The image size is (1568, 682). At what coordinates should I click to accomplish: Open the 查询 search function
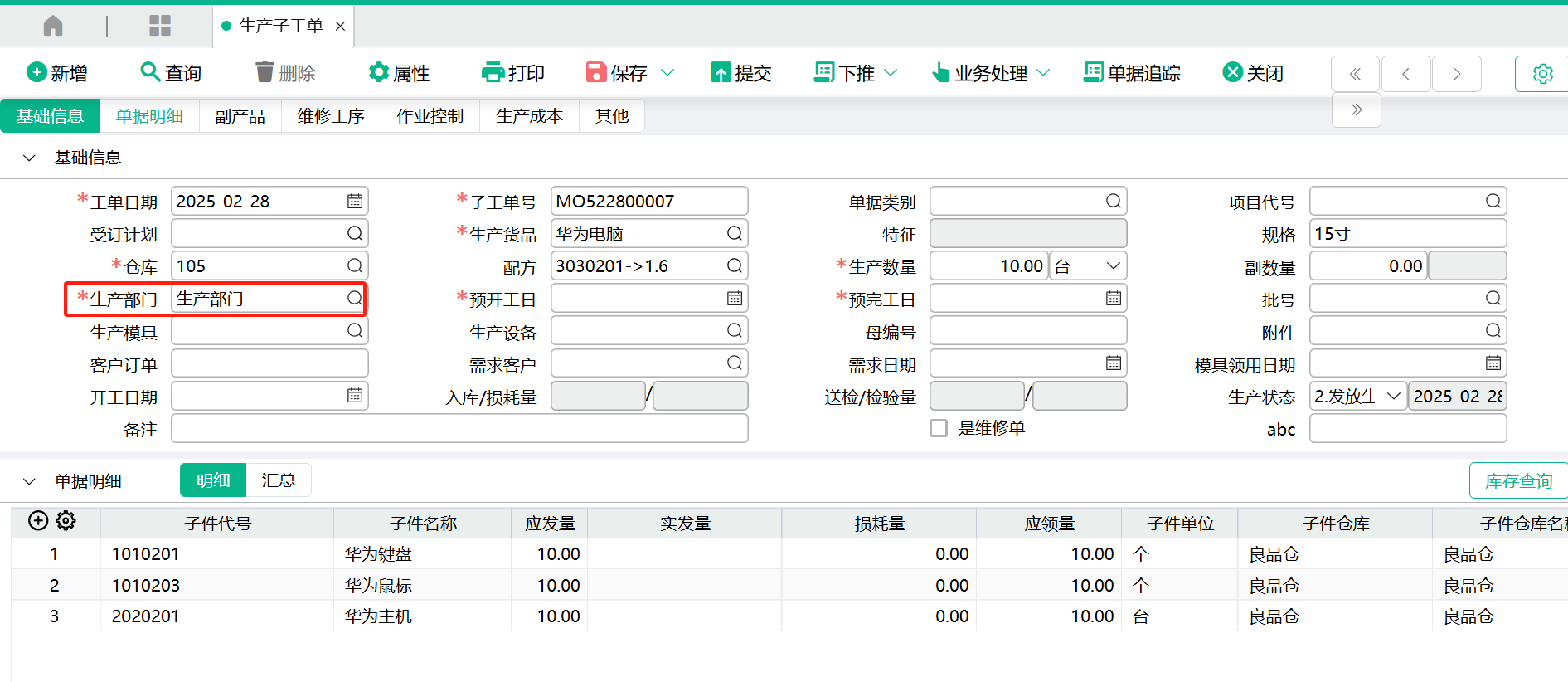point(171,73)
